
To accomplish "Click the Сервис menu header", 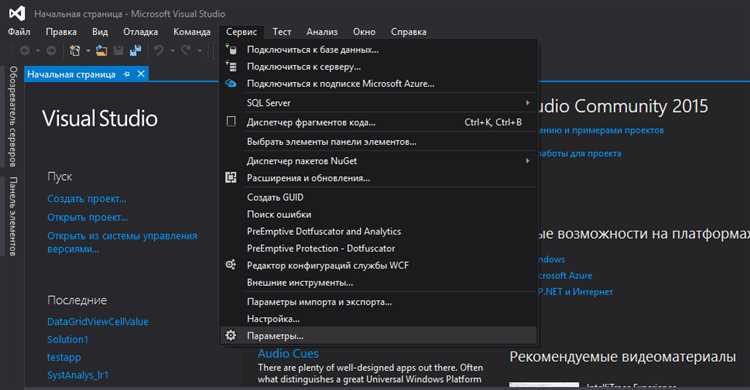I will (x=242, y=32).
